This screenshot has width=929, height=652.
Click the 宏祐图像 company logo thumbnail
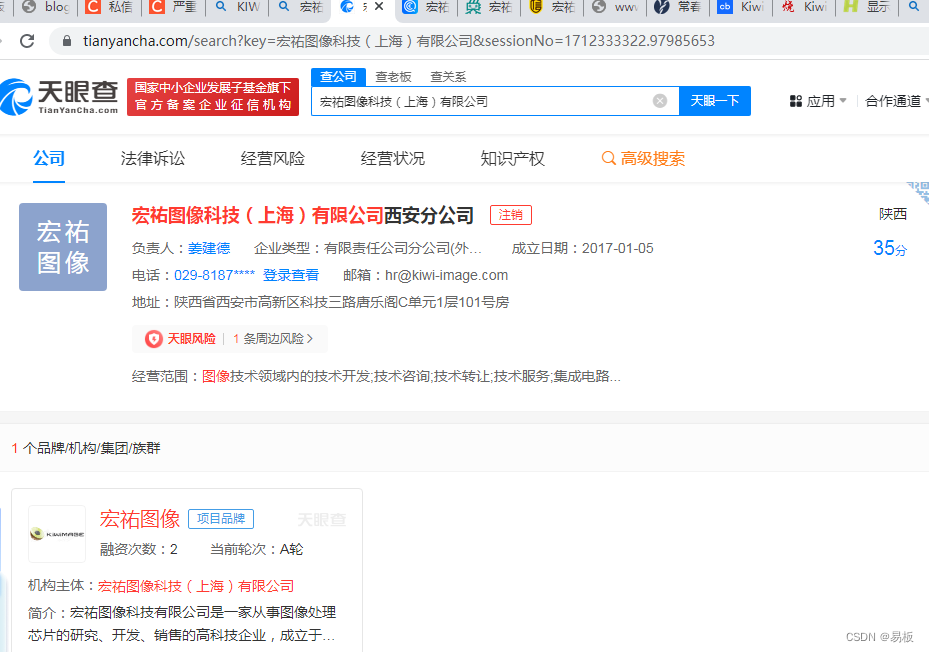click(x=63, y=247)
